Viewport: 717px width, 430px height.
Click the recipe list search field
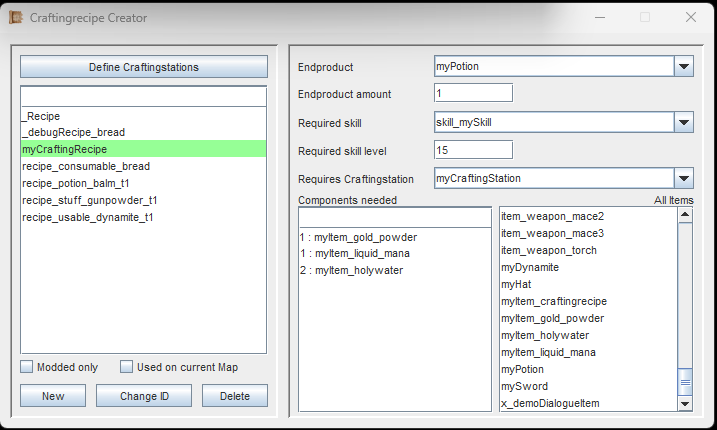144,97
